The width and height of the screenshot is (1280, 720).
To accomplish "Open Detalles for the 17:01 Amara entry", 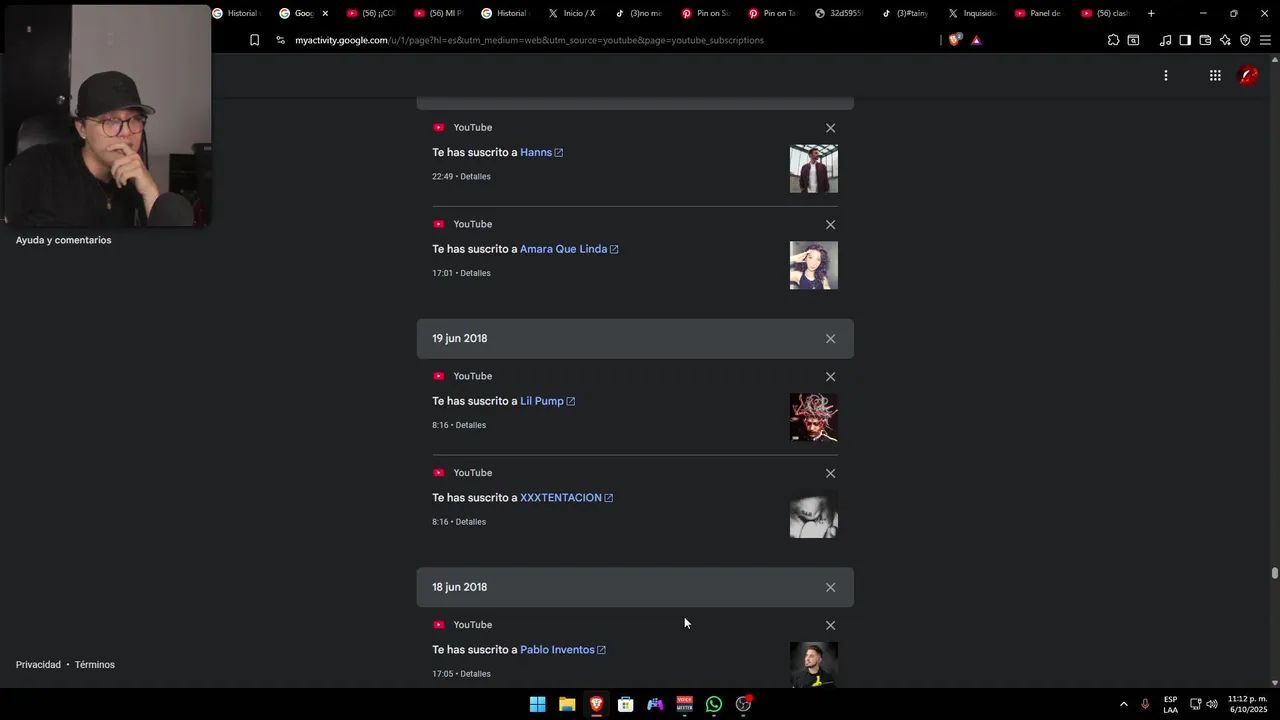I will click(475, 273).
